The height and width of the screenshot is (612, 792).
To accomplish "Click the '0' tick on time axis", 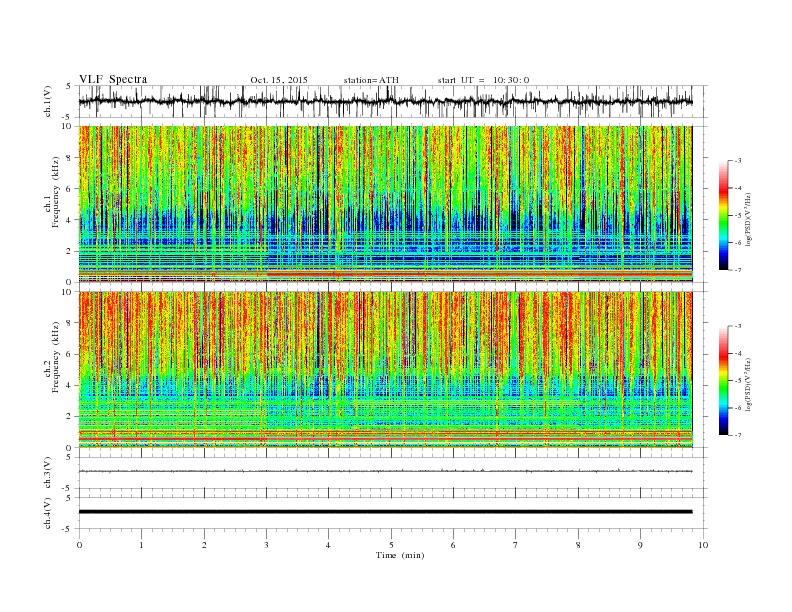I will [79, 545].
